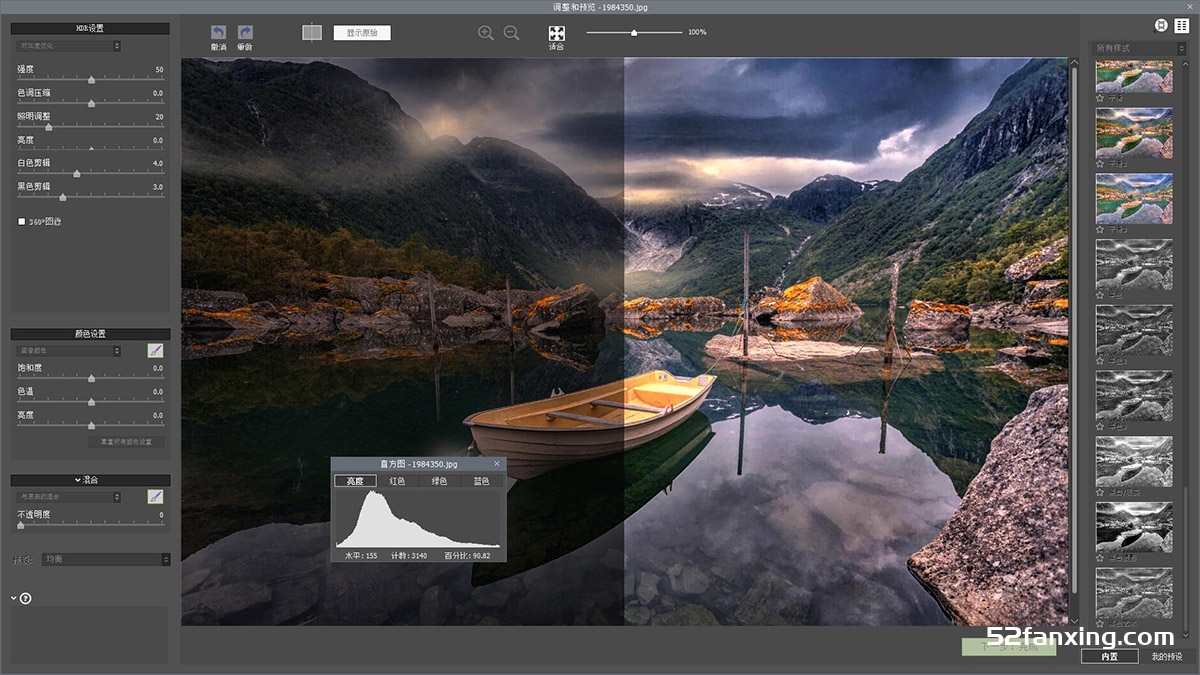
Task: Click the 重置所有颜色设置 reset button
Action: (x=126, y=441)
